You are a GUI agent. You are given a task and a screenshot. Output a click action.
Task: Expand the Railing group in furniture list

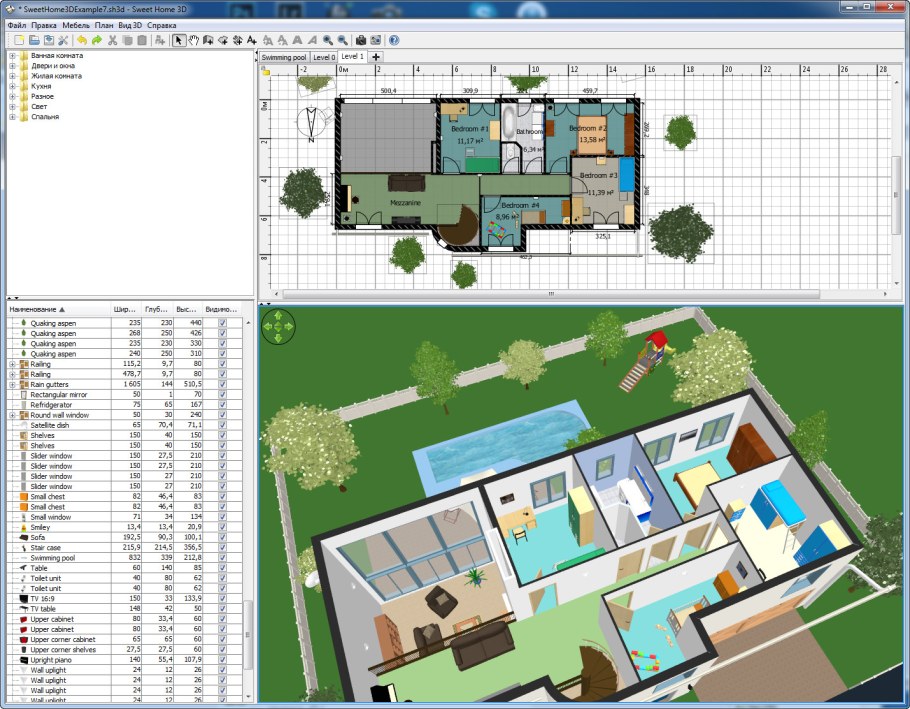point(12,365)
